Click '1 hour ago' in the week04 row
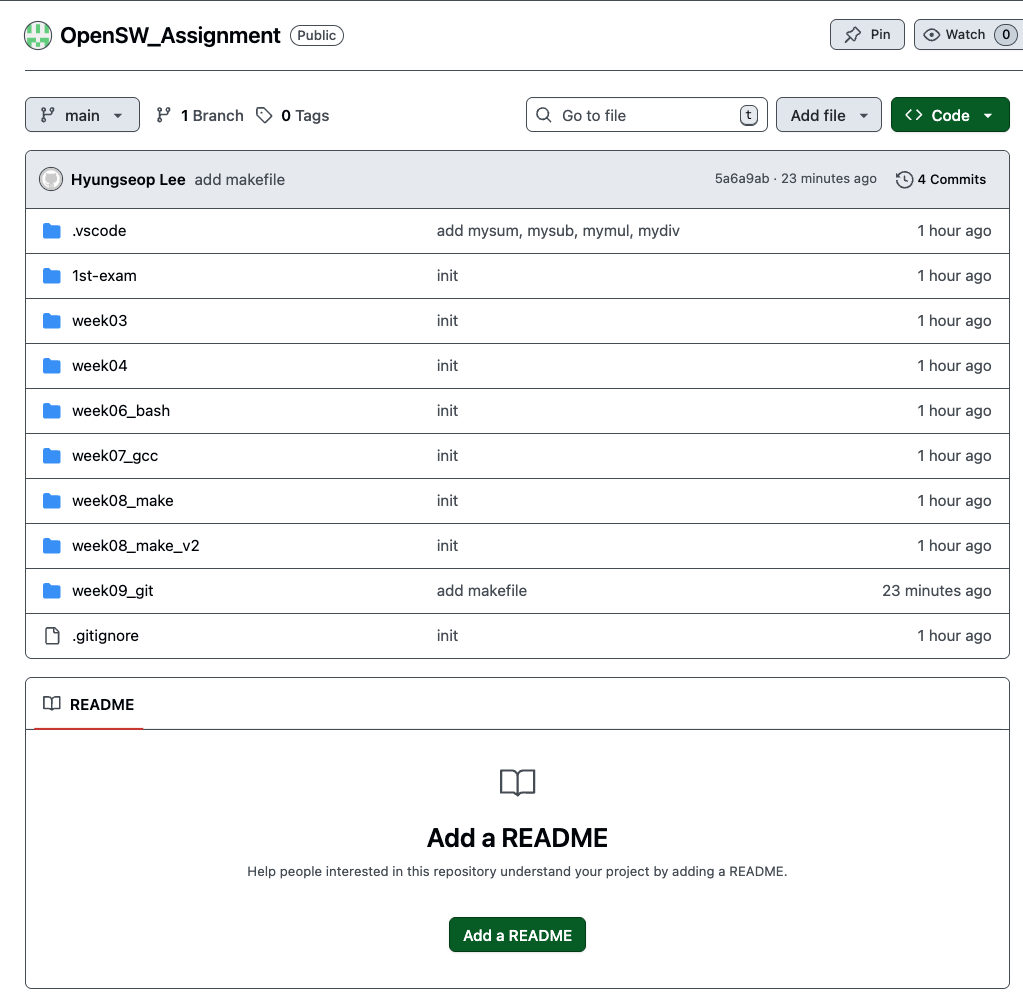Image resolution: width=1023 pixels, height=998 pixels. (x=954, y=366)
